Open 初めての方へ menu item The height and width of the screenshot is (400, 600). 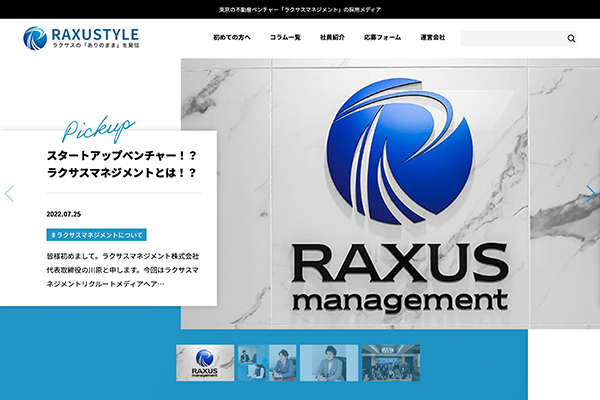232,38
